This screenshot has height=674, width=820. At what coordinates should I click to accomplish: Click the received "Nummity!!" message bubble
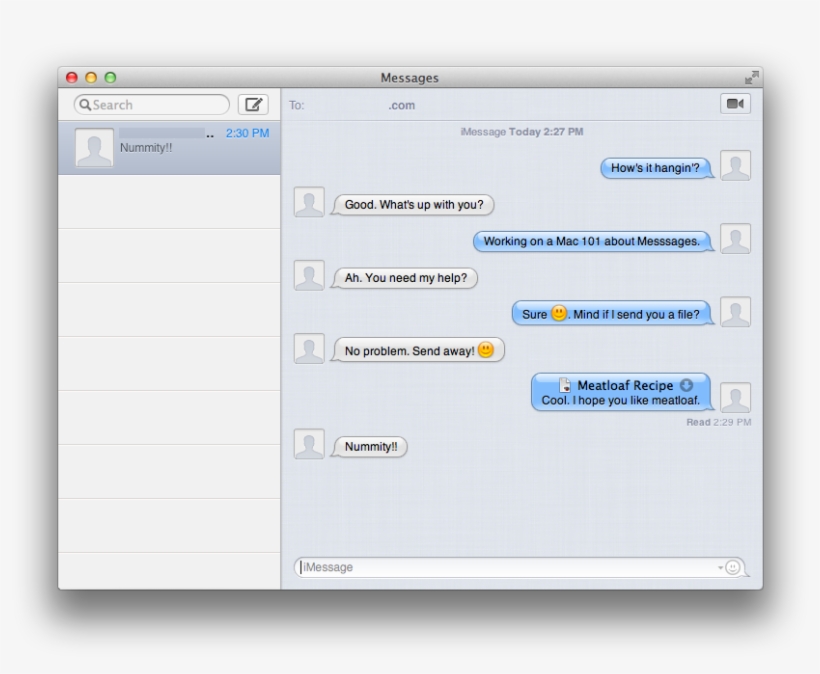[370, 447]
